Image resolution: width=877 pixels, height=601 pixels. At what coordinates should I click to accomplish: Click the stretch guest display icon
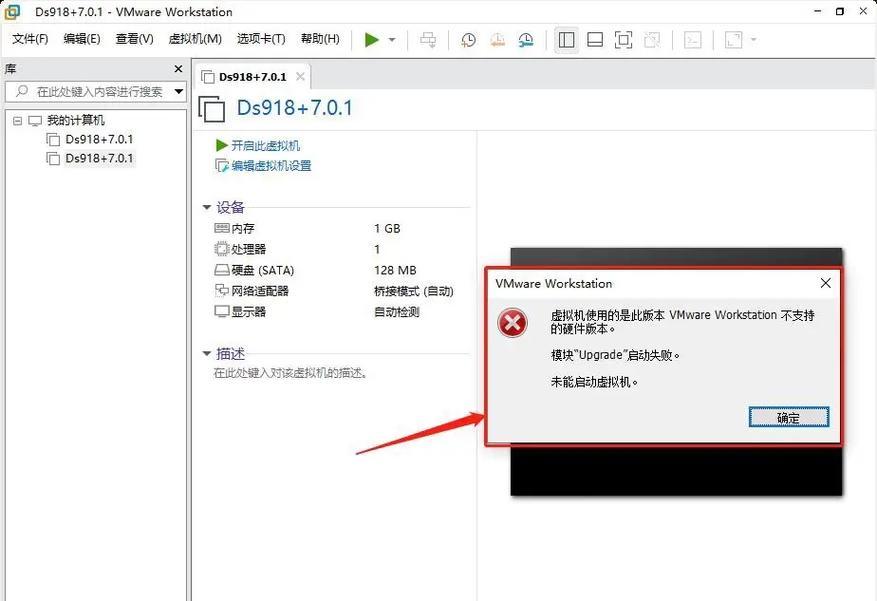(733, 40)
